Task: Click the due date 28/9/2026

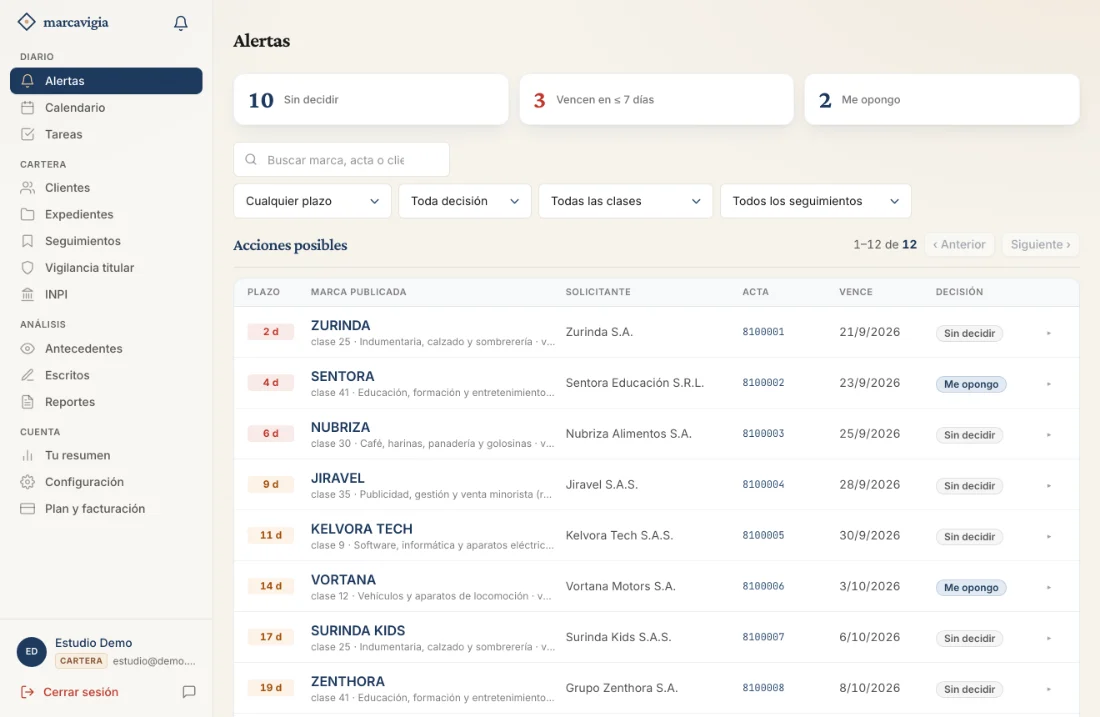Action: (869, 484)
